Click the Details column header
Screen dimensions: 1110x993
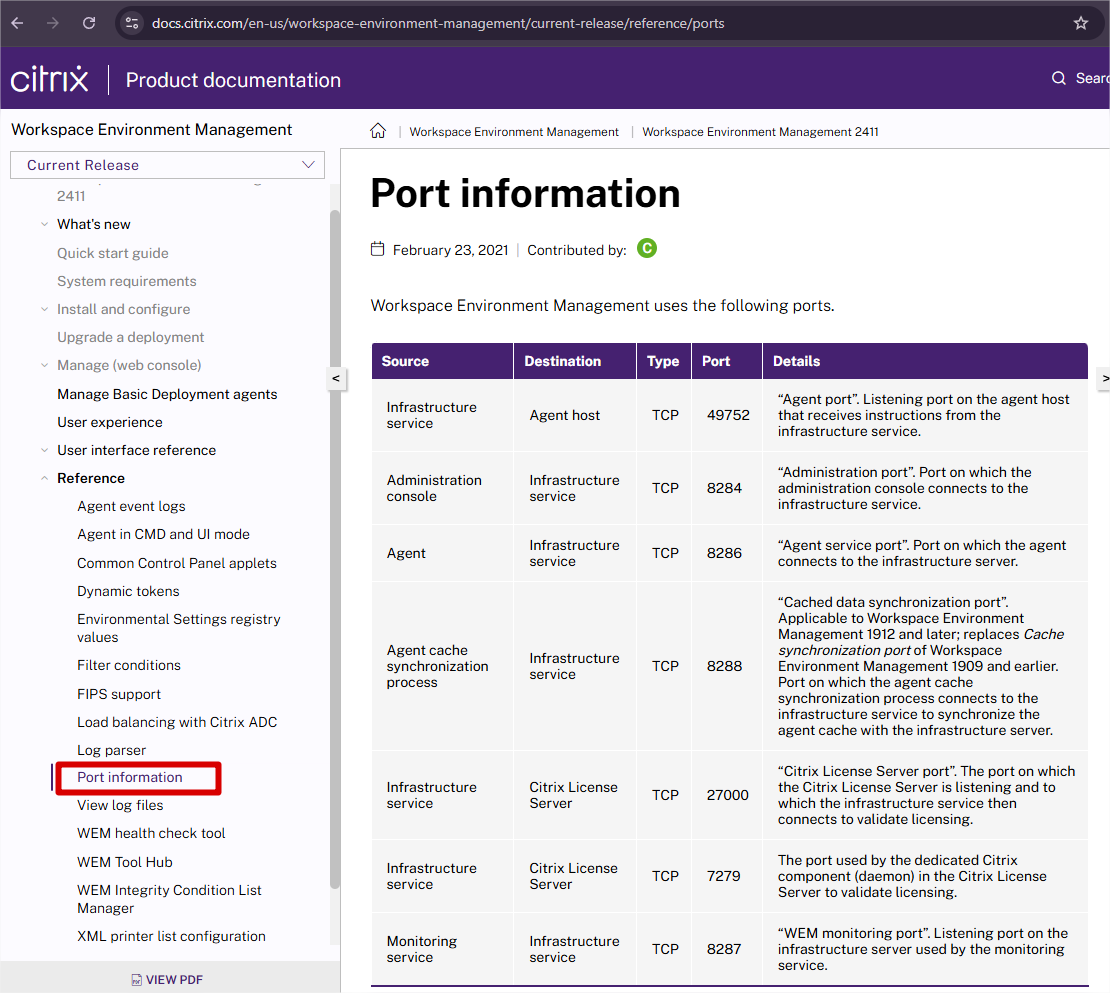(925, 361)
